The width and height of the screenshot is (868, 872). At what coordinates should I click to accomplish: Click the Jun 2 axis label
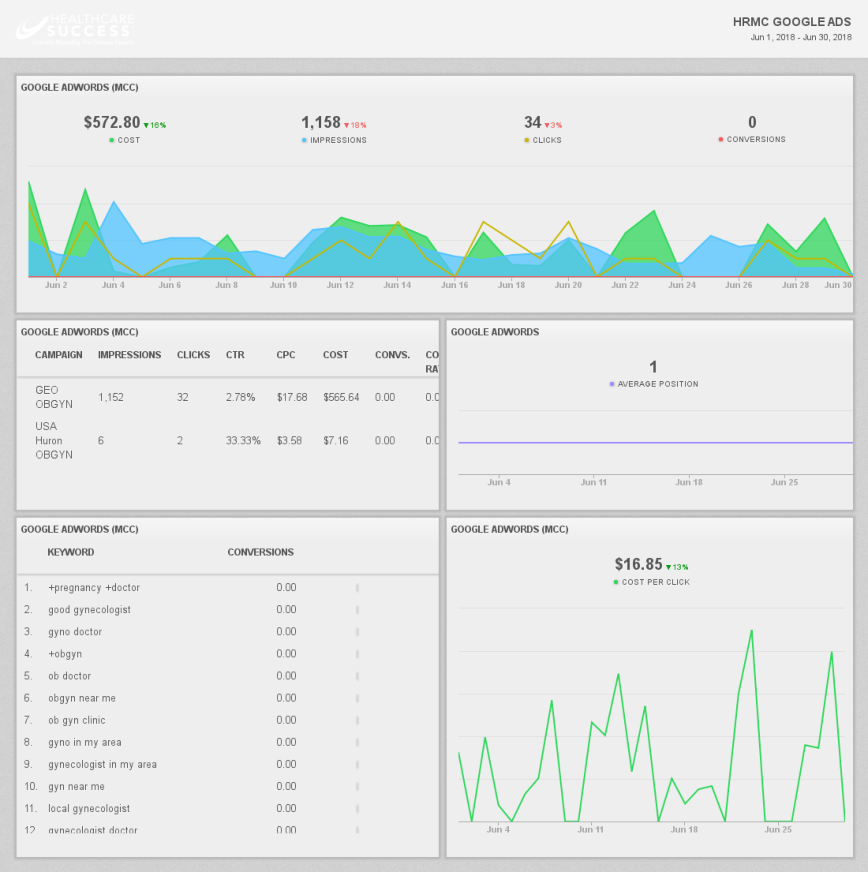56,285
